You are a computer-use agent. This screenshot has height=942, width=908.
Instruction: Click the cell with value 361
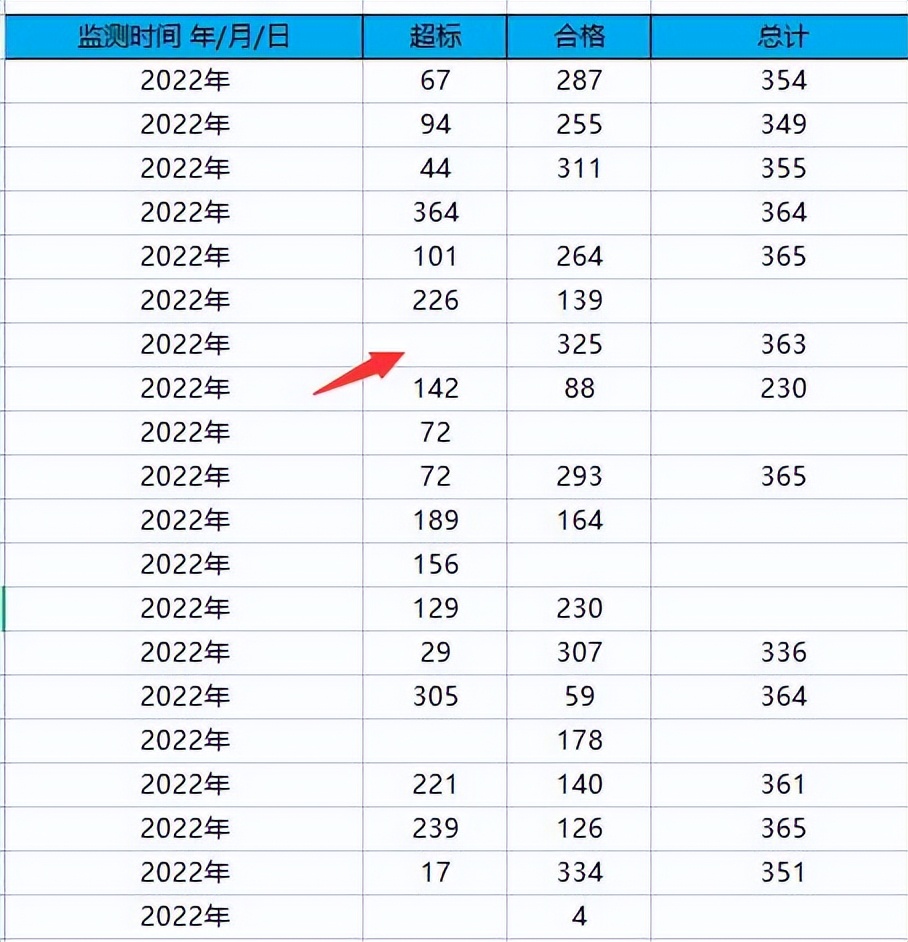tap(779, 785)
